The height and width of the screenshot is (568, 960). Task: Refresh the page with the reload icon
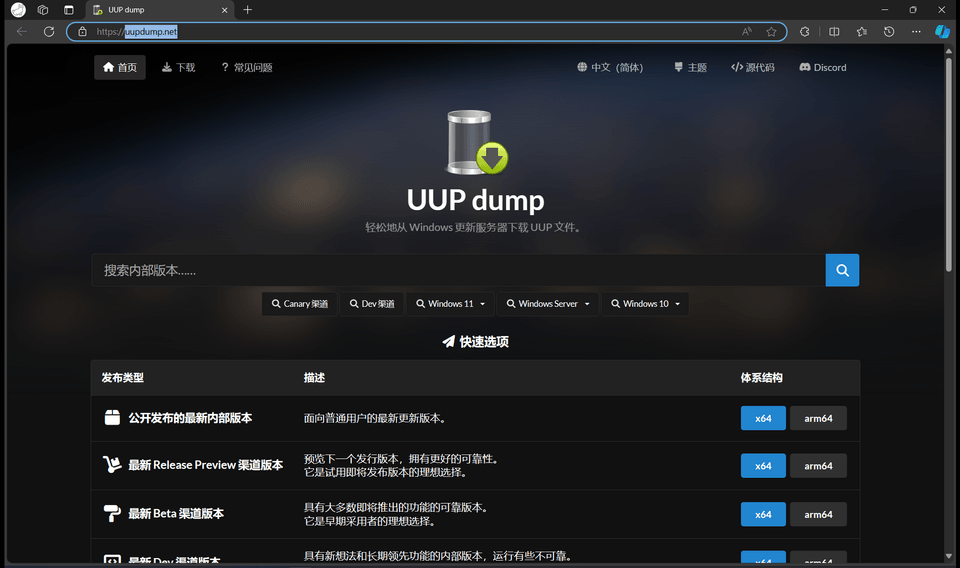(49, 32)
